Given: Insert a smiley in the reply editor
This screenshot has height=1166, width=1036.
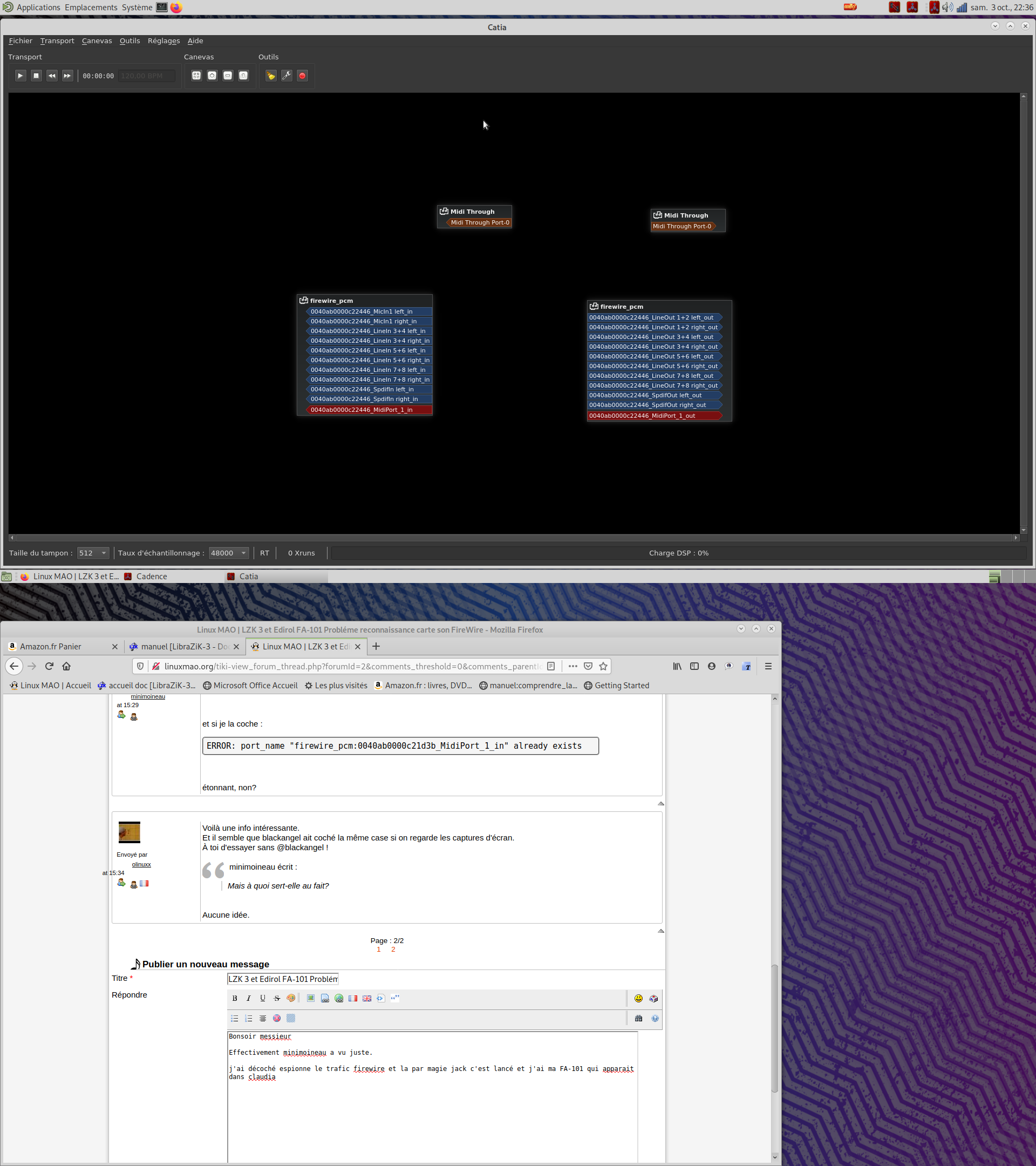Looking at the screenshot, I should [638, 998].
